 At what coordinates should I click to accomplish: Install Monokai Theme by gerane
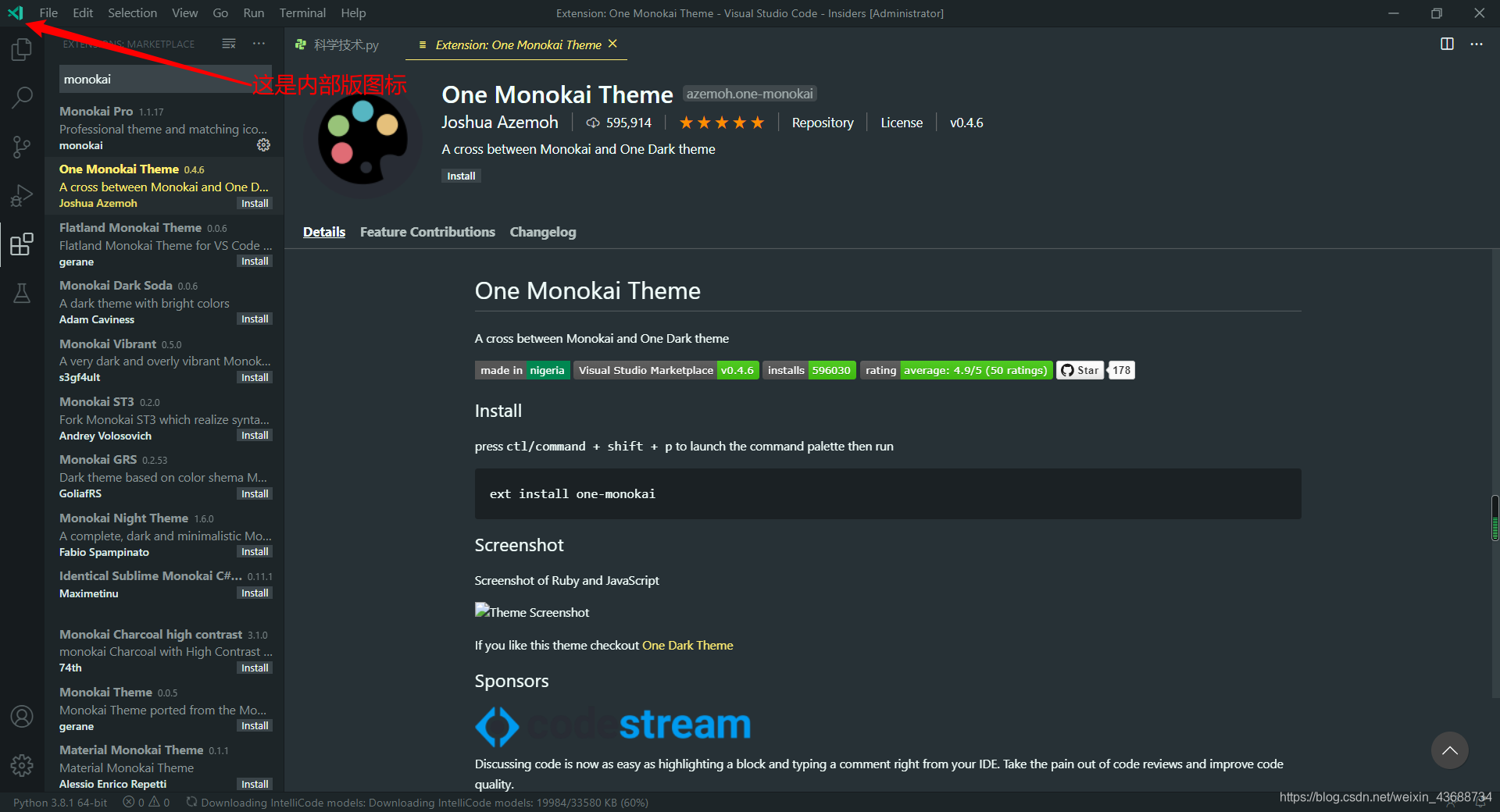255,726
